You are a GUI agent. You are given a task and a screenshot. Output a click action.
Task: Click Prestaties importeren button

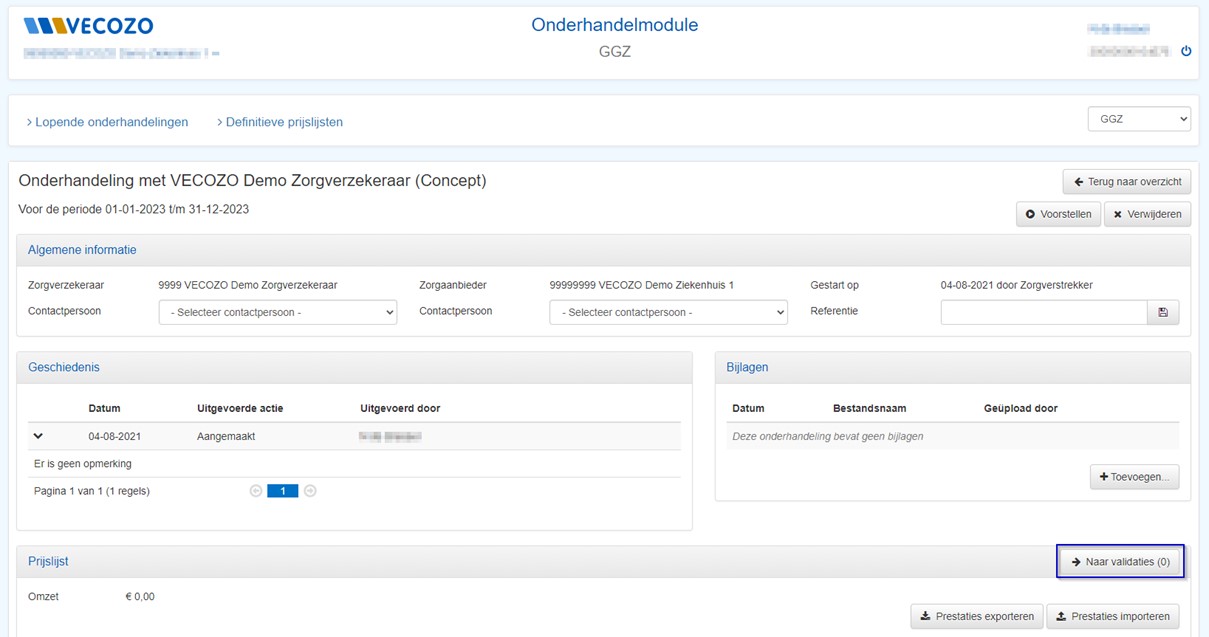tap(1113, 616)
